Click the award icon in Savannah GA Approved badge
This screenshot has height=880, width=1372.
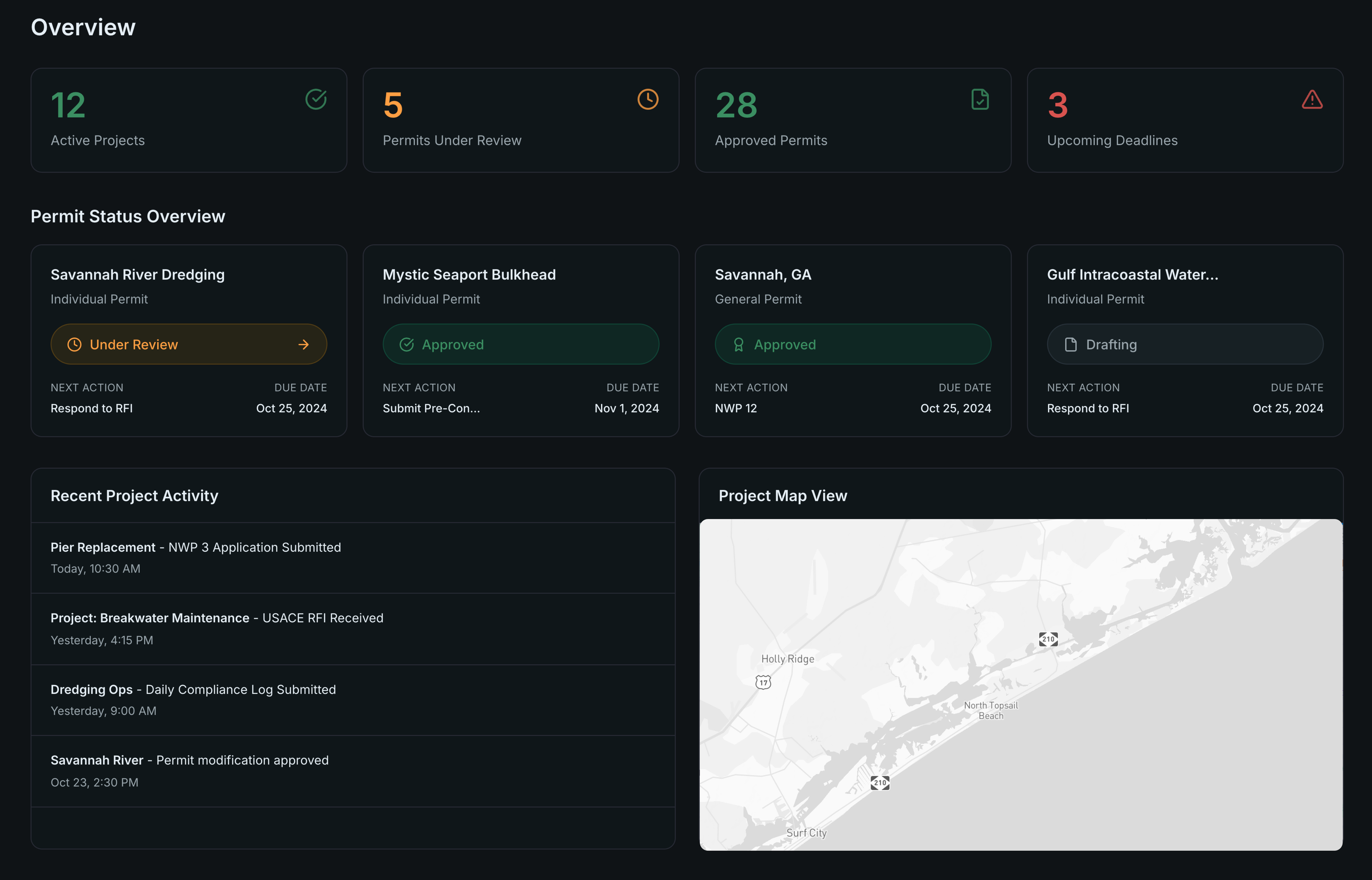tap(739, 344)
